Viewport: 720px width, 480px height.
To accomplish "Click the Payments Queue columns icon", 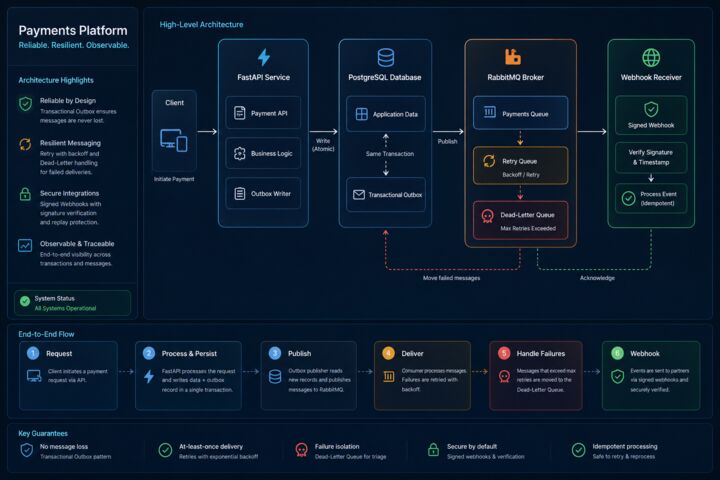I will (489, 112).
